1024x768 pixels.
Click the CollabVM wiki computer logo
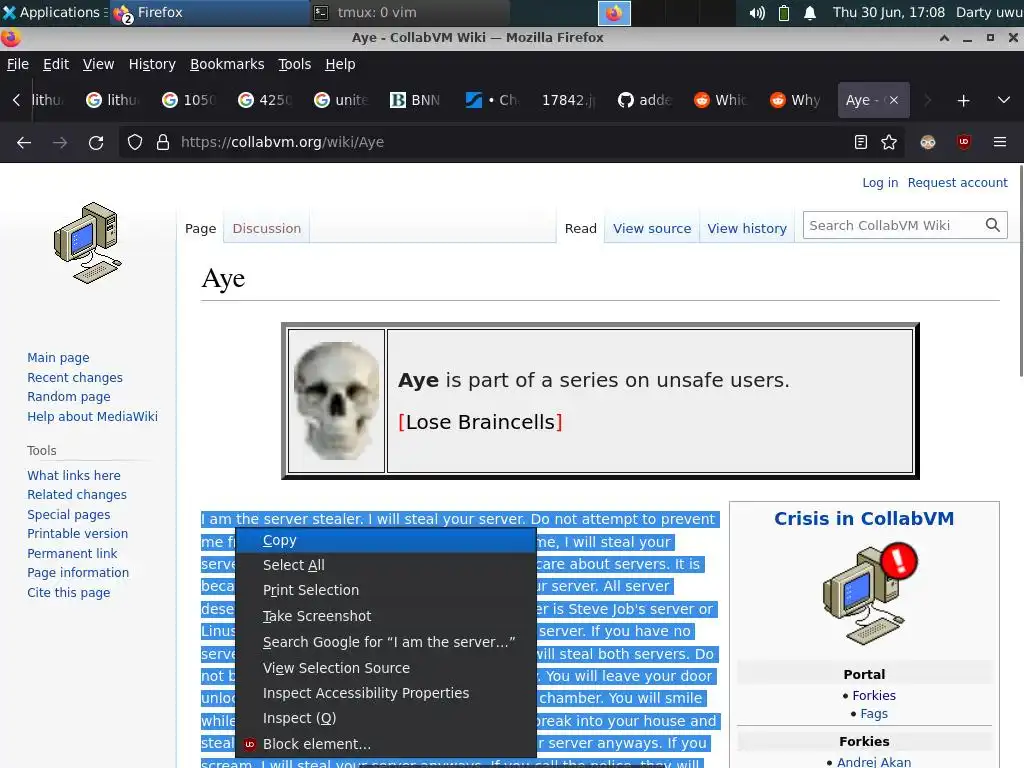coord(88,243)
